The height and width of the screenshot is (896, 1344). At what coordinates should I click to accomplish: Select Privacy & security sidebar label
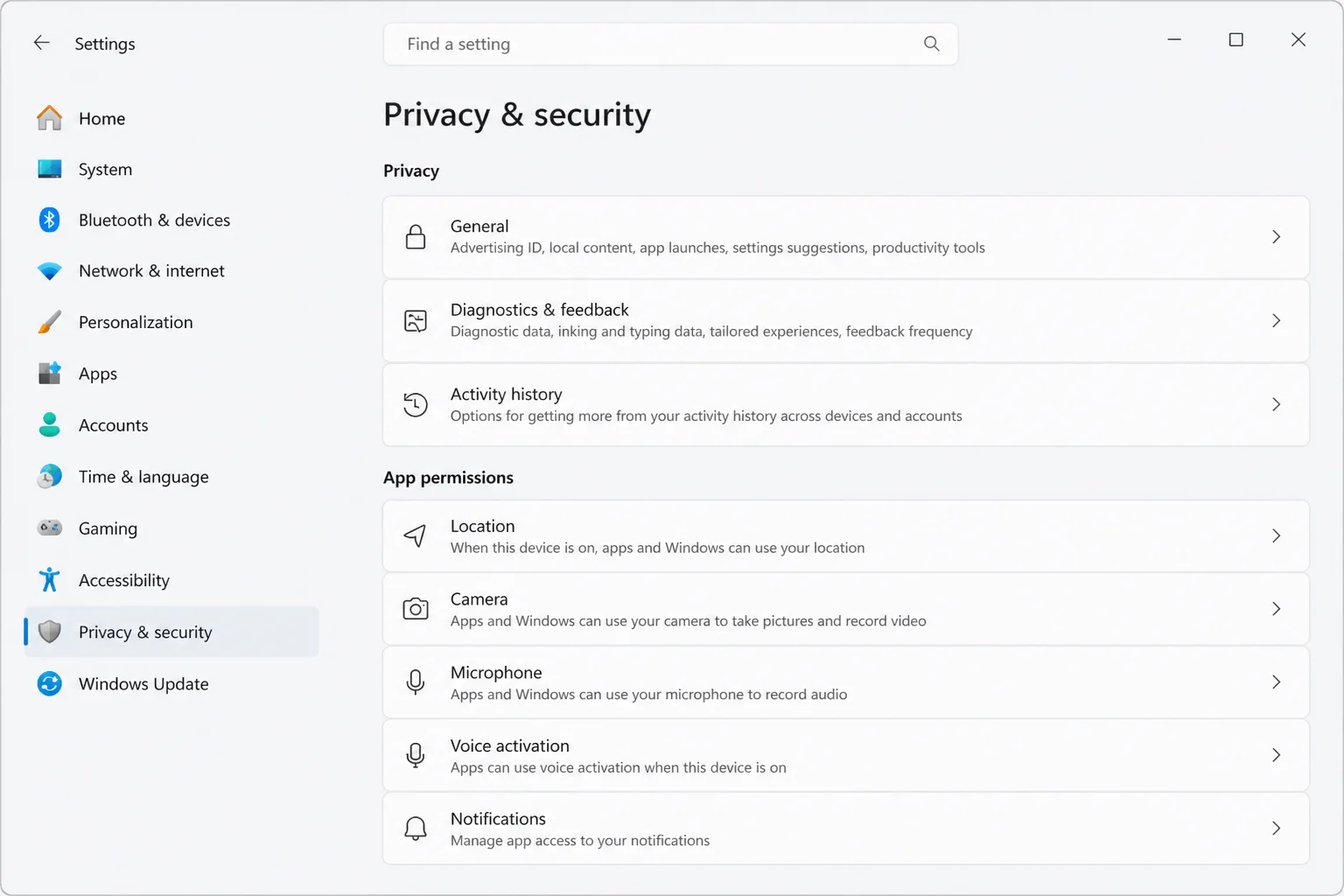click(145, 632)
